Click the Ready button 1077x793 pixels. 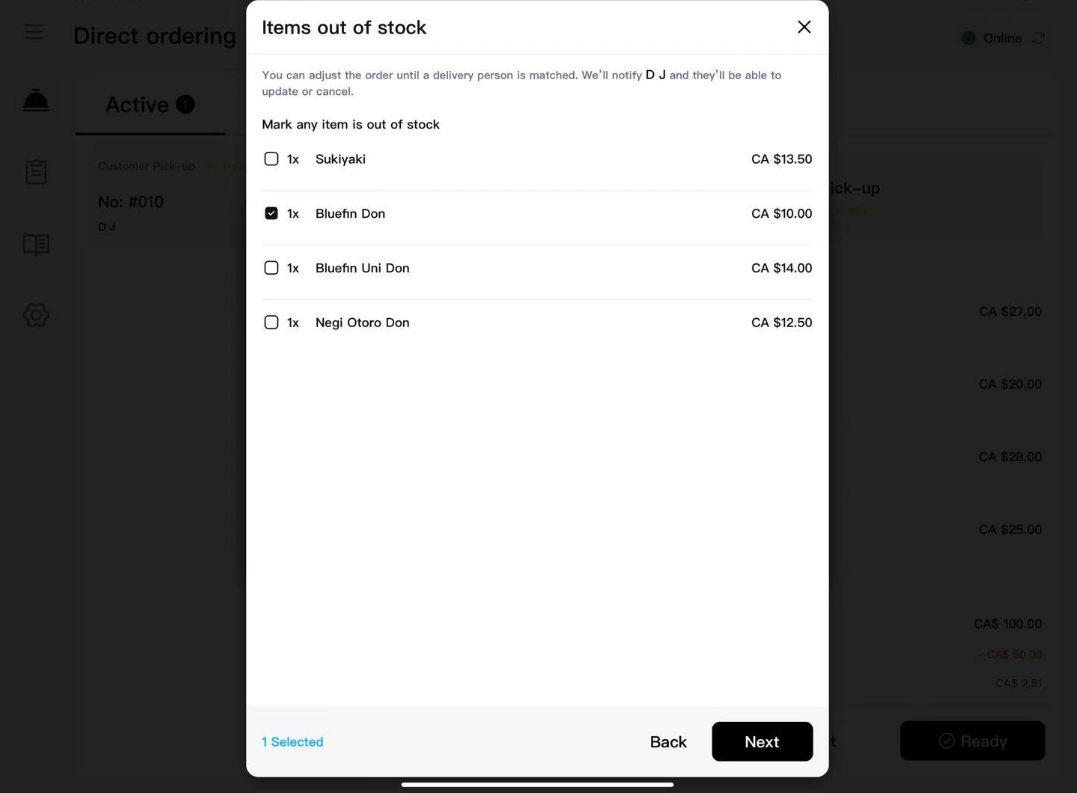click(x=973, y=741)
